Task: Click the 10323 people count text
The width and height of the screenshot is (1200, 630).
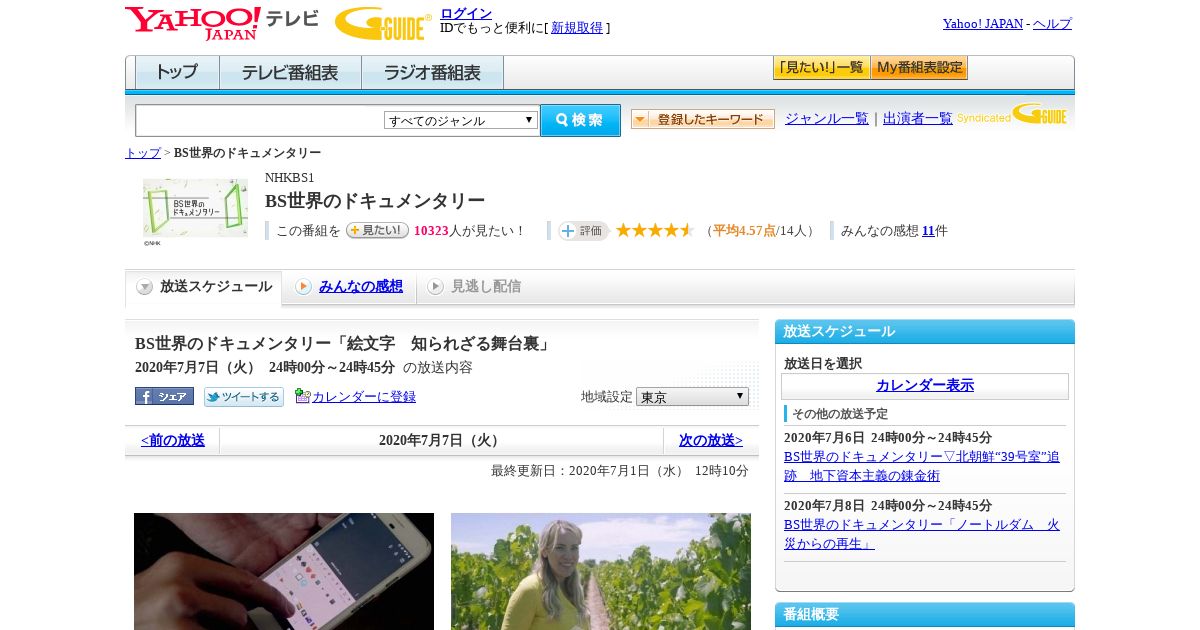Action: (x=431, y=231)
